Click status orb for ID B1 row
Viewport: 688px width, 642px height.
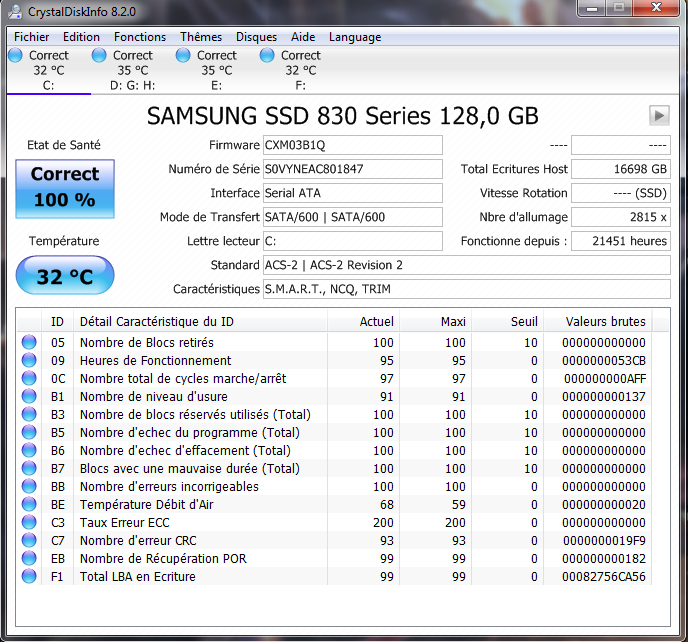point(29,396)
